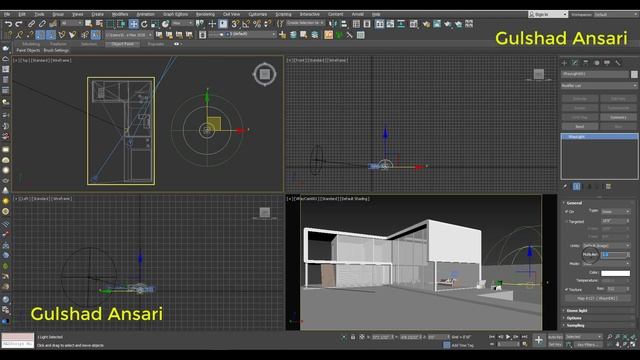The height and width of the screenshot is (360, 640).
Task: Open the Sign In dropdown
Action: (548, 14)
